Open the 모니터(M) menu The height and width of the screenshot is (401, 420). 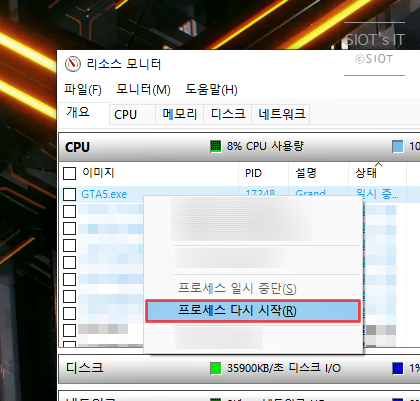point(143,90)
